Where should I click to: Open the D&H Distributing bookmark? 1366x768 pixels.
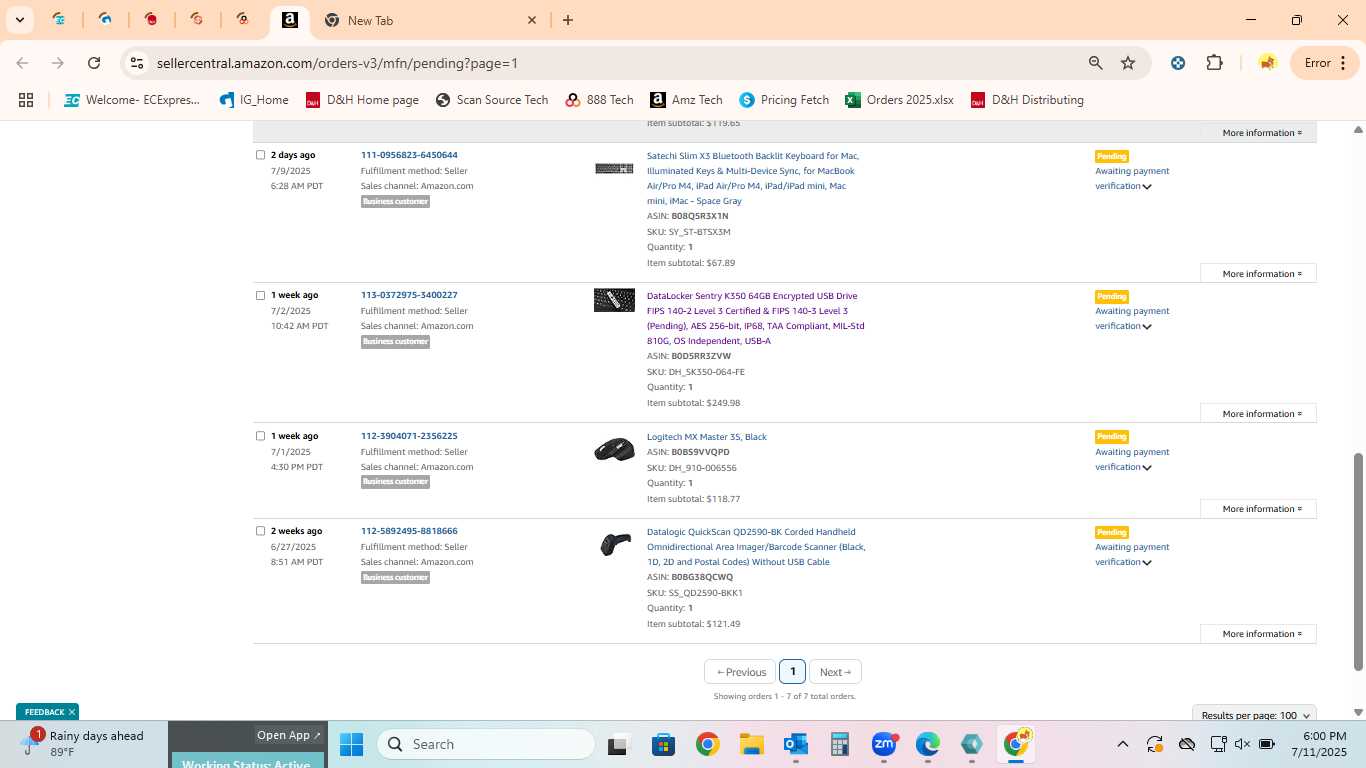[x=1027, y=100]
